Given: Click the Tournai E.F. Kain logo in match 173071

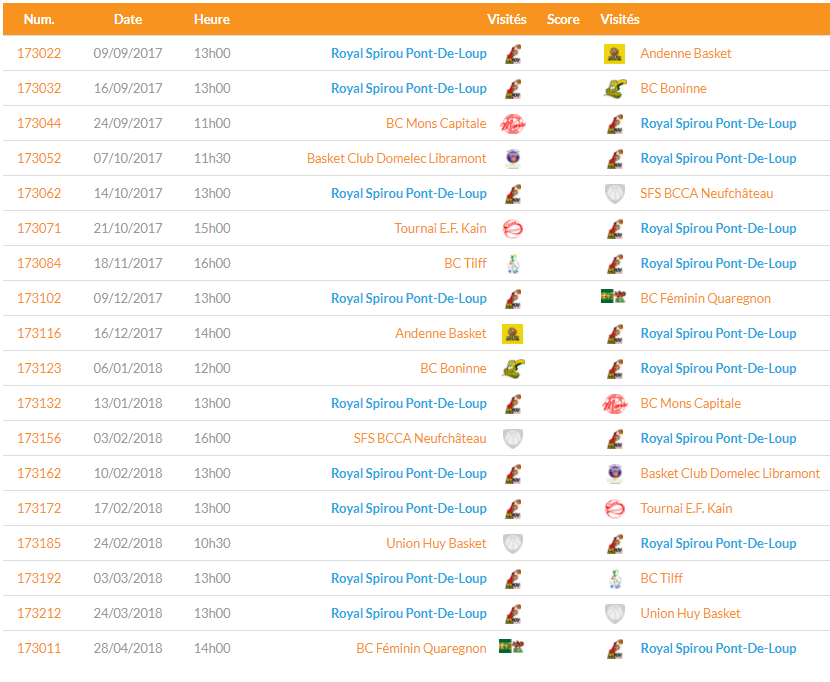Looking at the screenshot, I should click(512, 228).
